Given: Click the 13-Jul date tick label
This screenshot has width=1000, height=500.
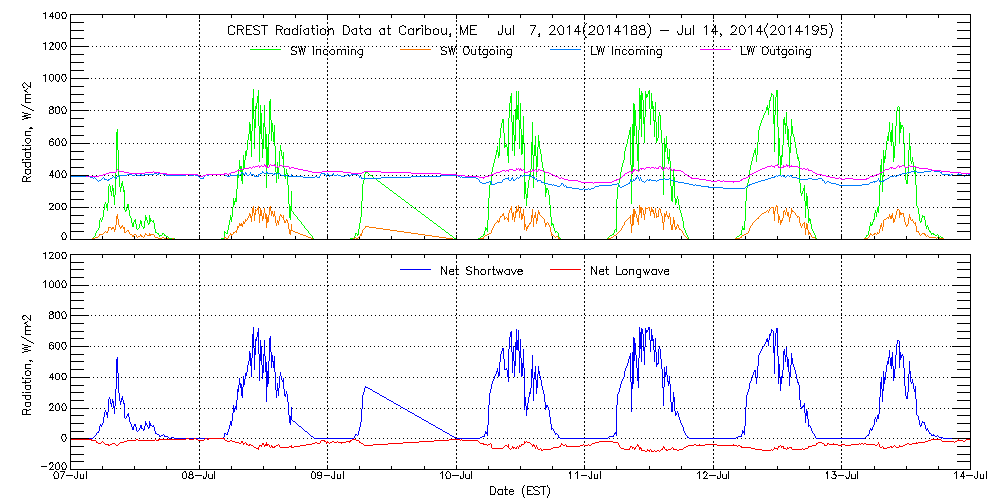Looking at the screenshot, I should point(842,477).
